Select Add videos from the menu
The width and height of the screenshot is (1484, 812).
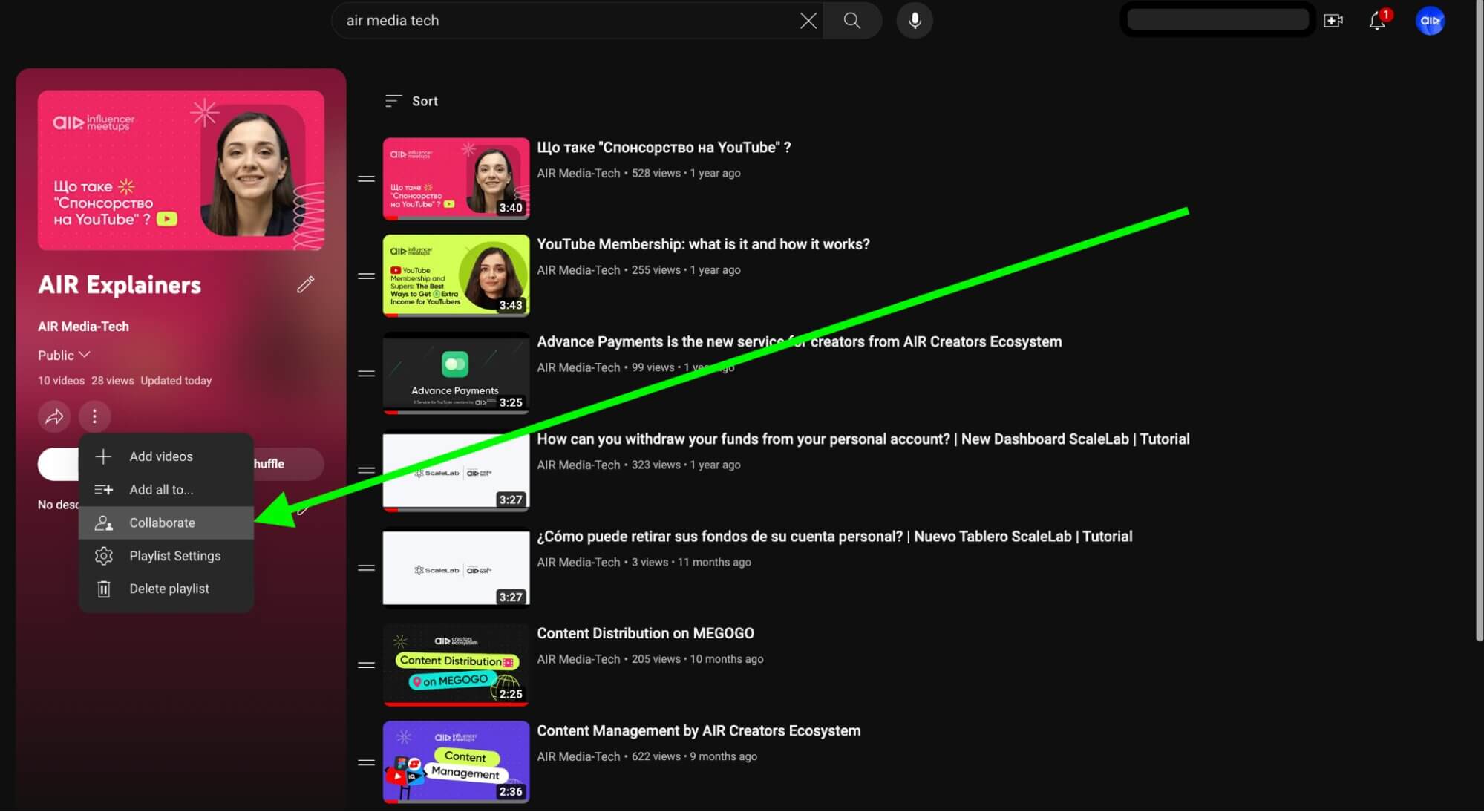point(166,456)
